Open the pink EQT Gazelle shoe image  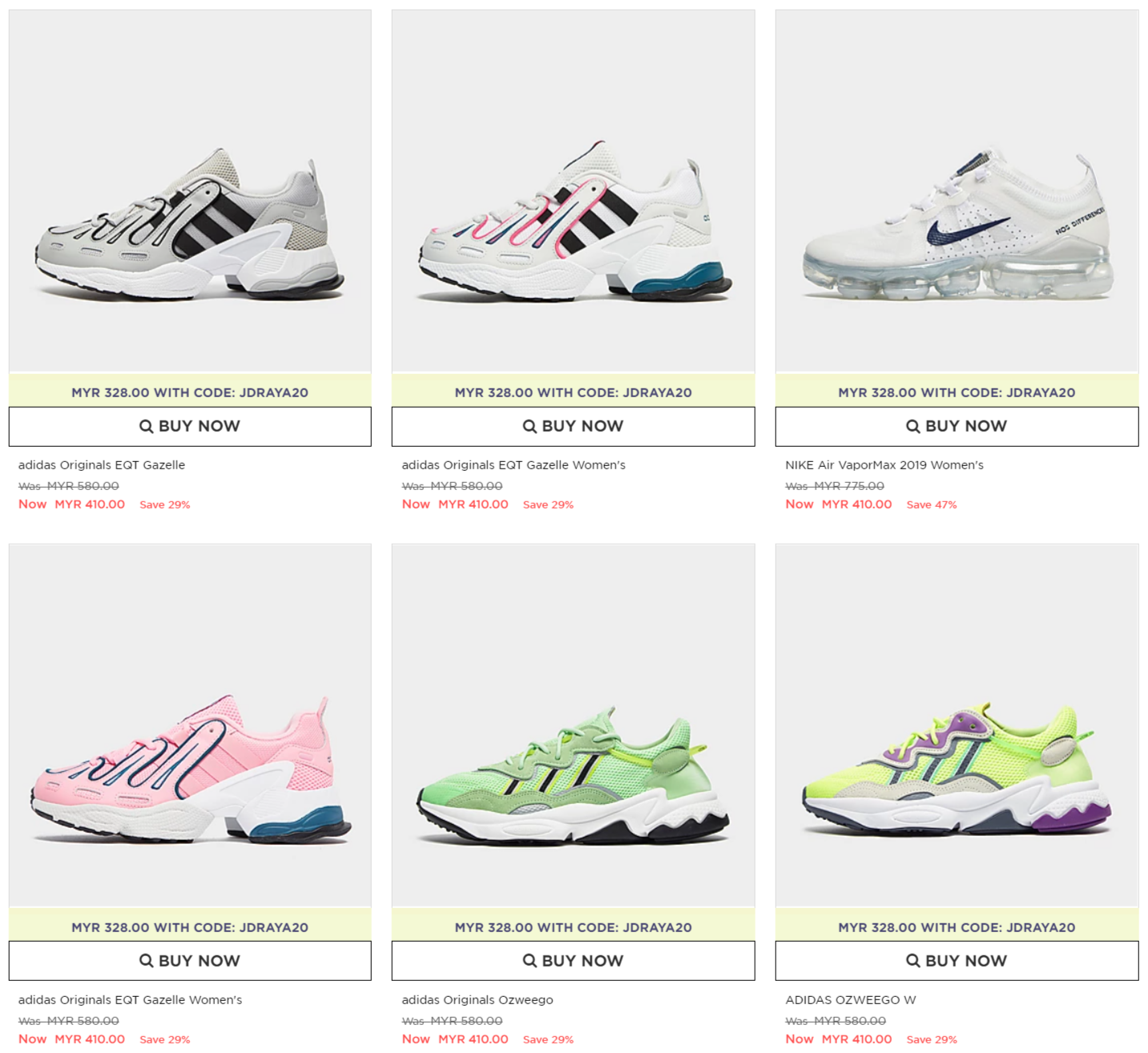point(190,725)
